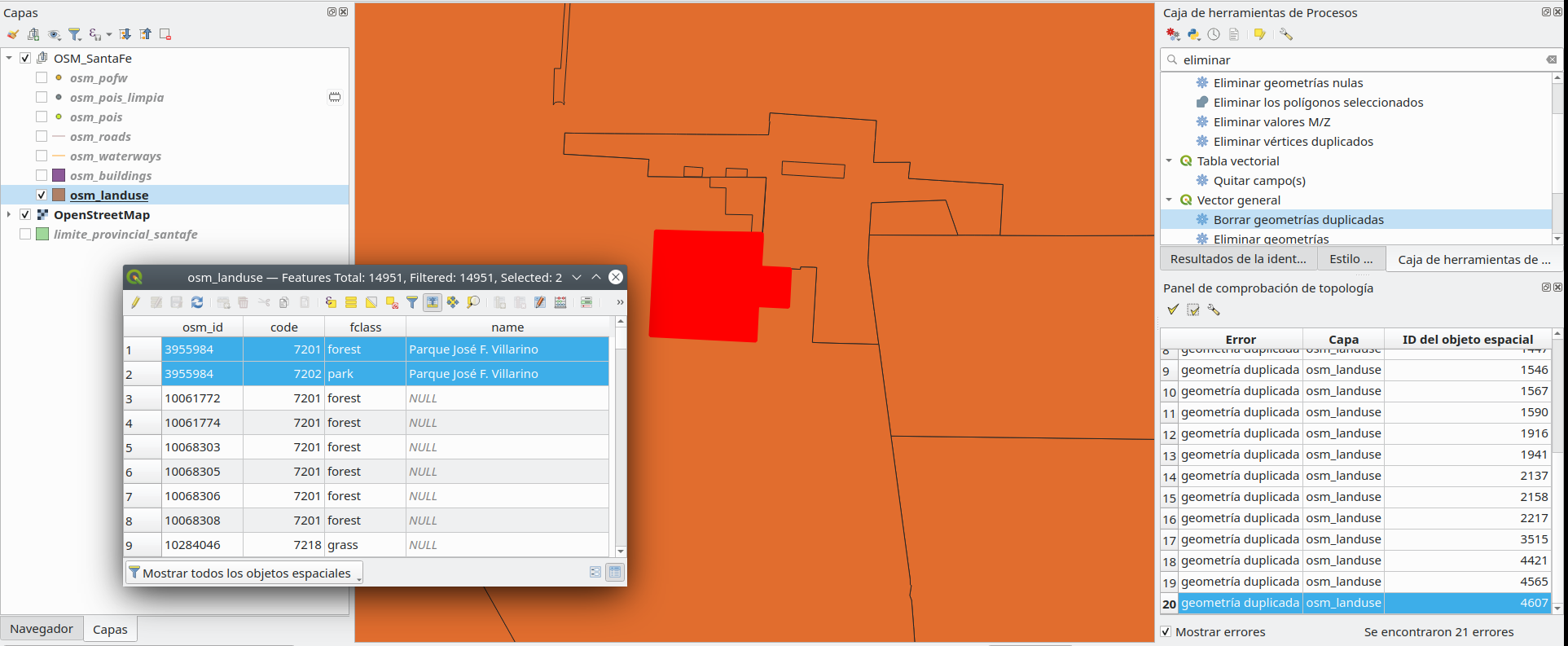Viewport: 1568px width, 646px height.
Task: Switch attribute table to form view
Action: click(x=595, y=573)
